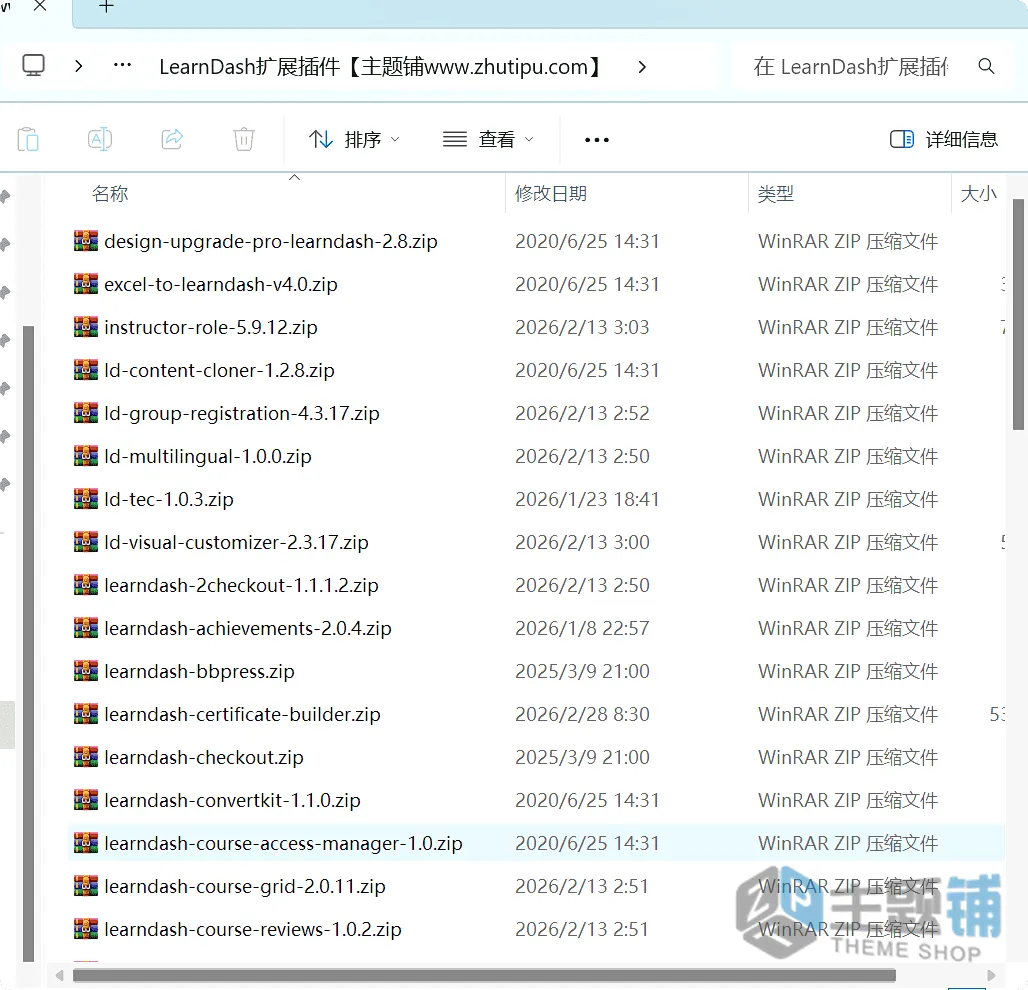Click date 2026/2/28 8:30 cell
Viewport: 1028px width, 990px height.
coord(582,714)
